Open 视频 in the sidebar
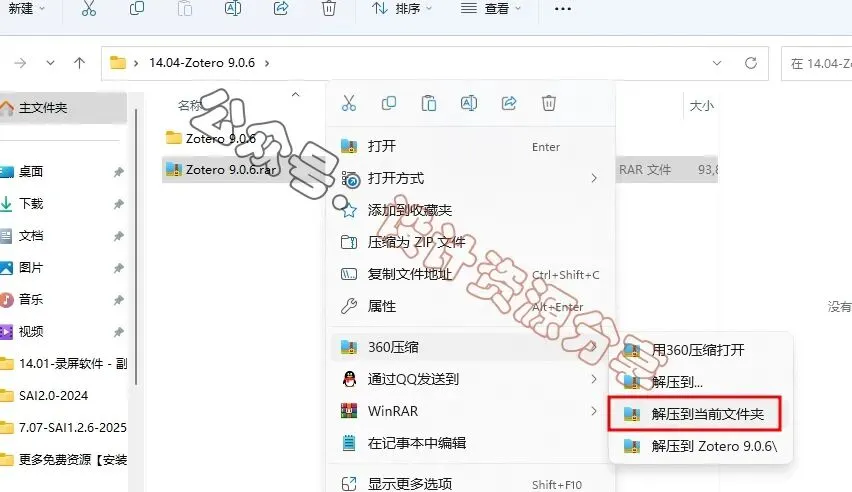Image resolution: width=852 pixels, height=492 pixels. [30, 332]
